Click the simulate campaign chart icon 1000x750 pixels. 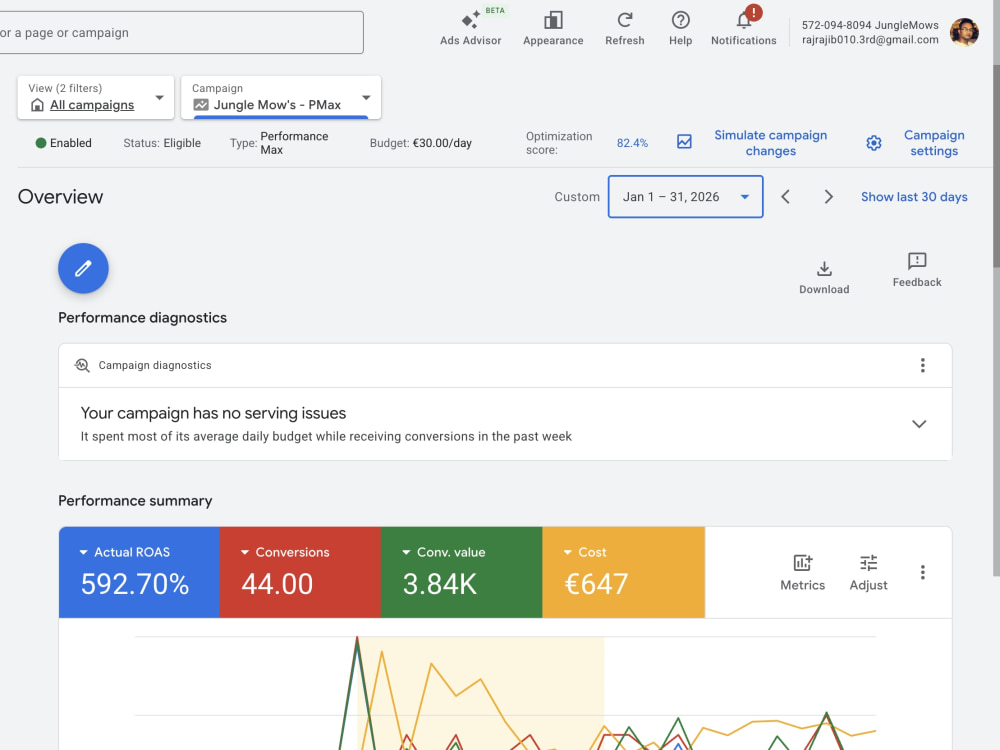(684, 142)
